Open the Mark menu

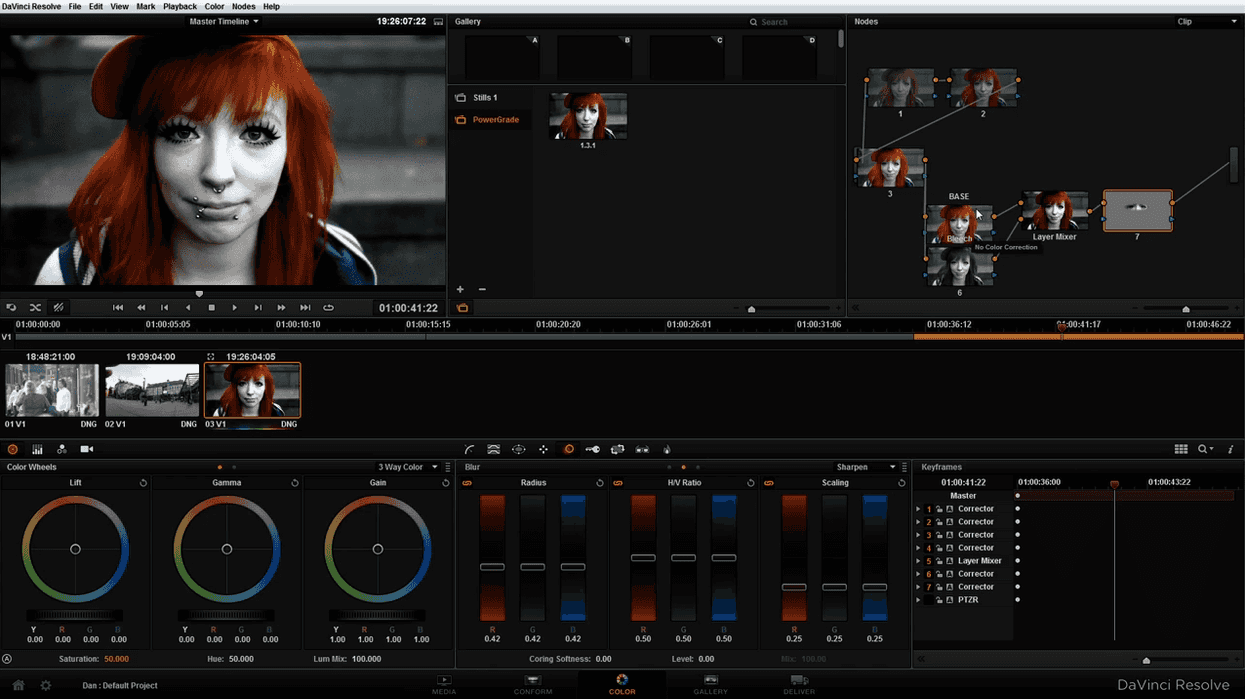(146, 6)
